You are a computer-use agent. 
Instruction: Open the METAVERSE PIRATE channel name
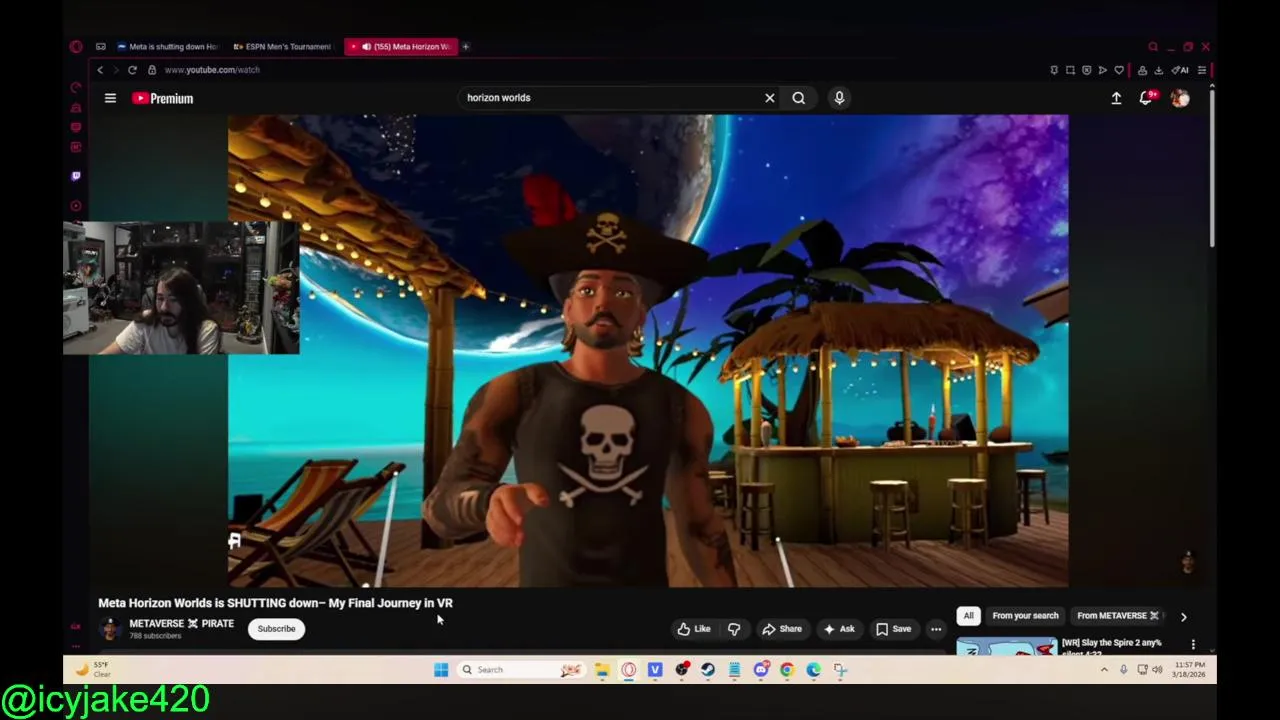(181, 623)
